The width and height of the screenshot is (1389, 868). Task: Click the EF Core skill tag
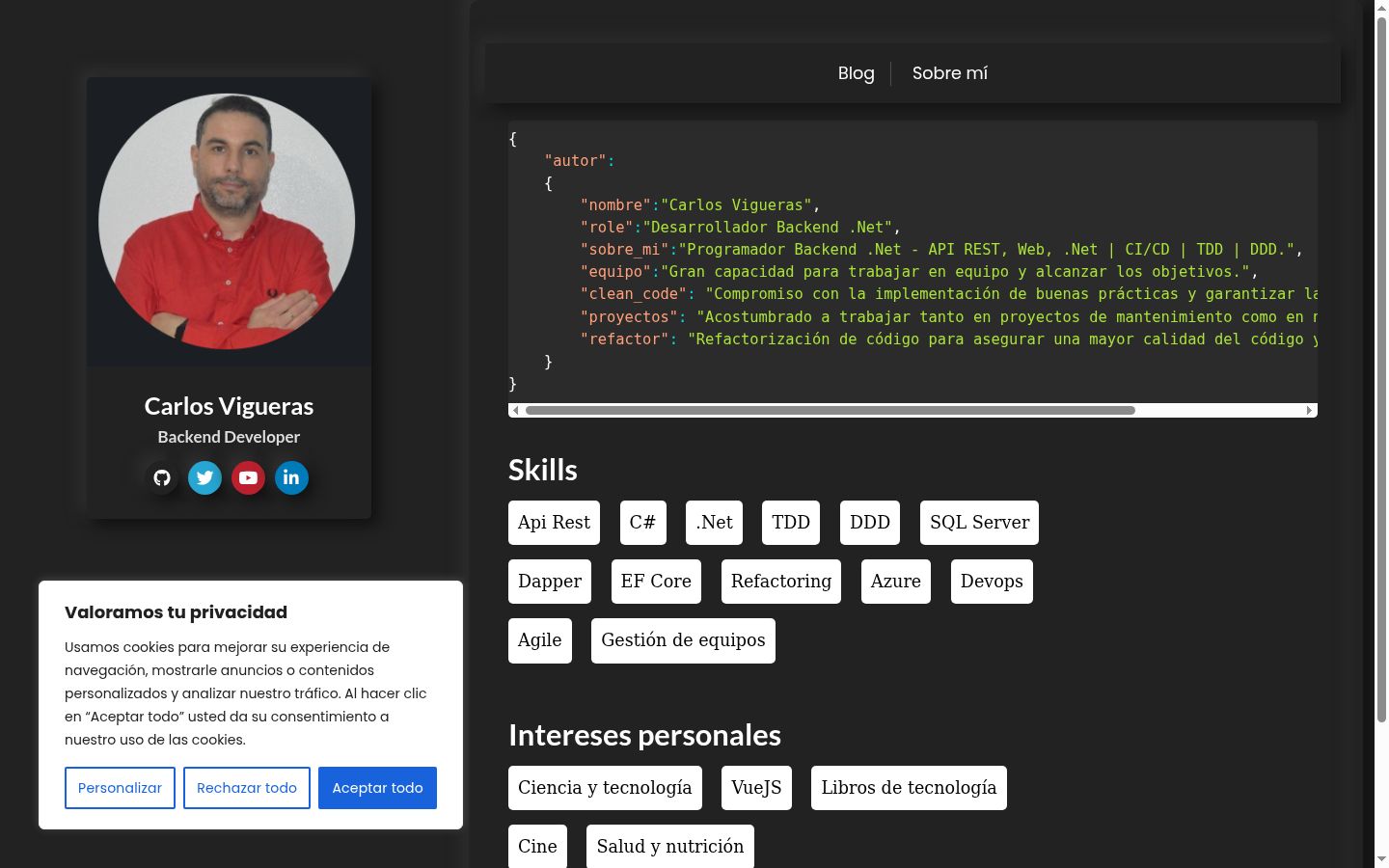click(x=656, y=582)
